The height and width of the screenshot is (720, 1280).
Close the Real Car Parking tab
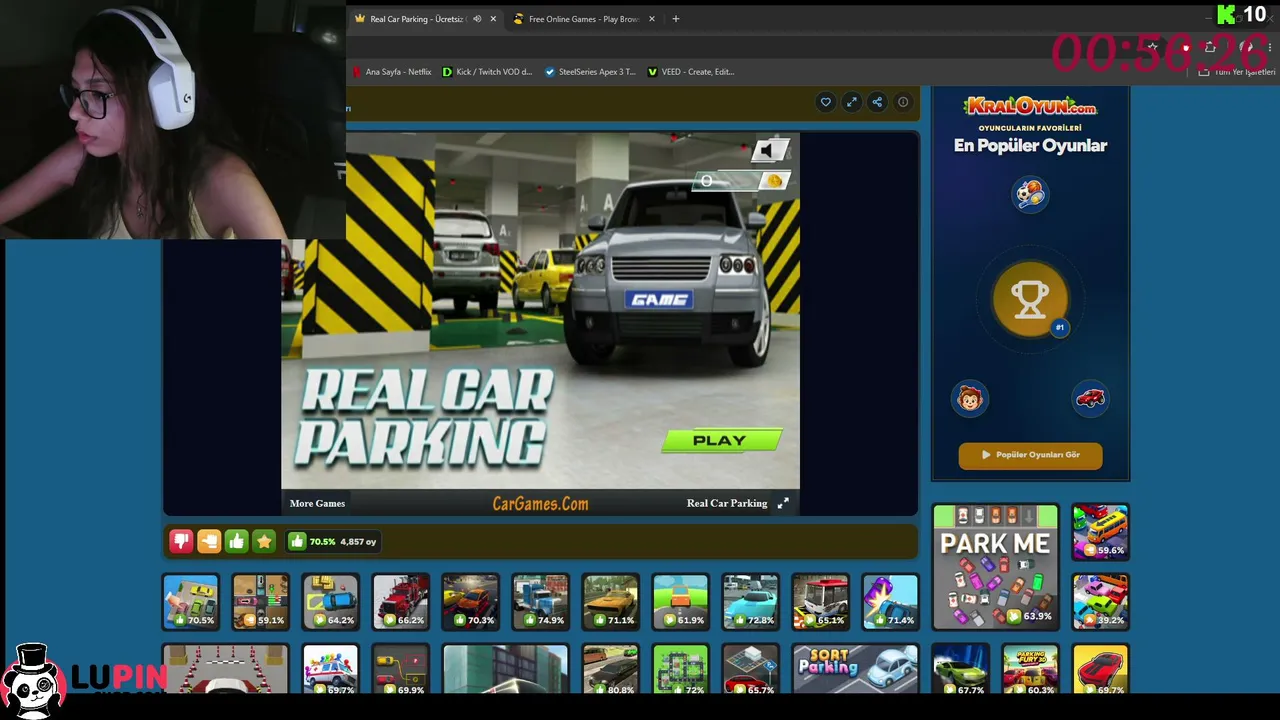point(493,19)
